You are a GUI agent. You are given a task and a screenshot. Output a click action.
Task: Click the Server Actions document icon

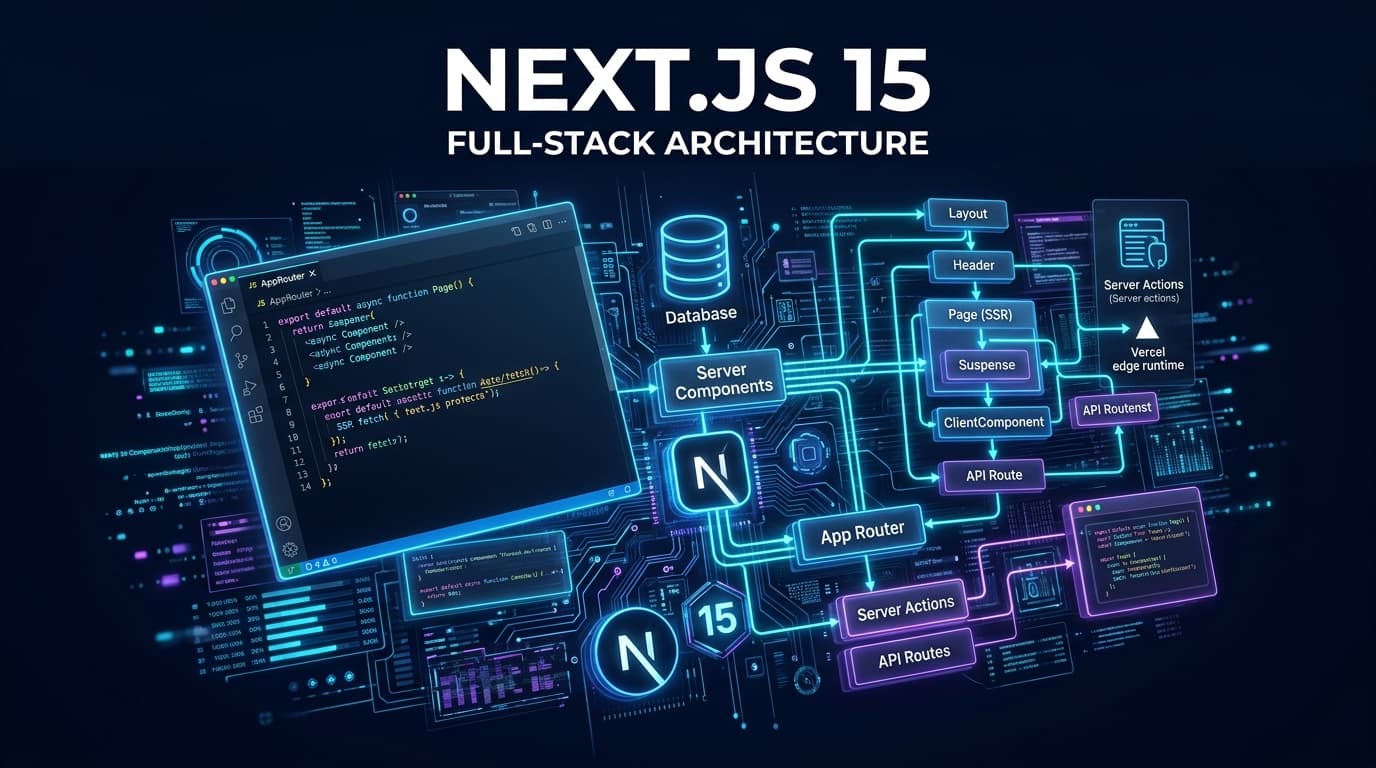1143,245
